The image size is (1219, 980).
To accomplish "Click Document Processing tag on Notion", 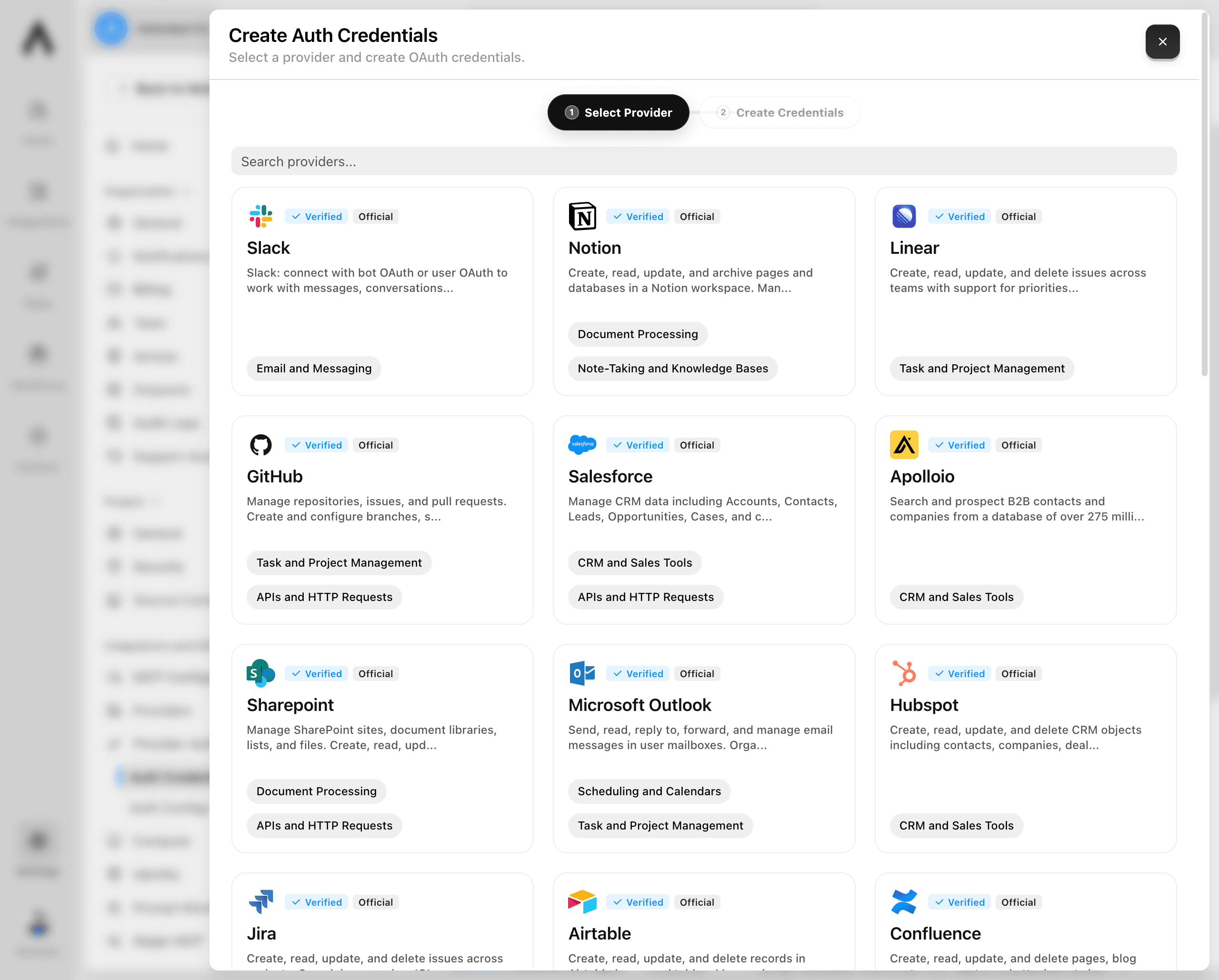I will tap(637, 334).
